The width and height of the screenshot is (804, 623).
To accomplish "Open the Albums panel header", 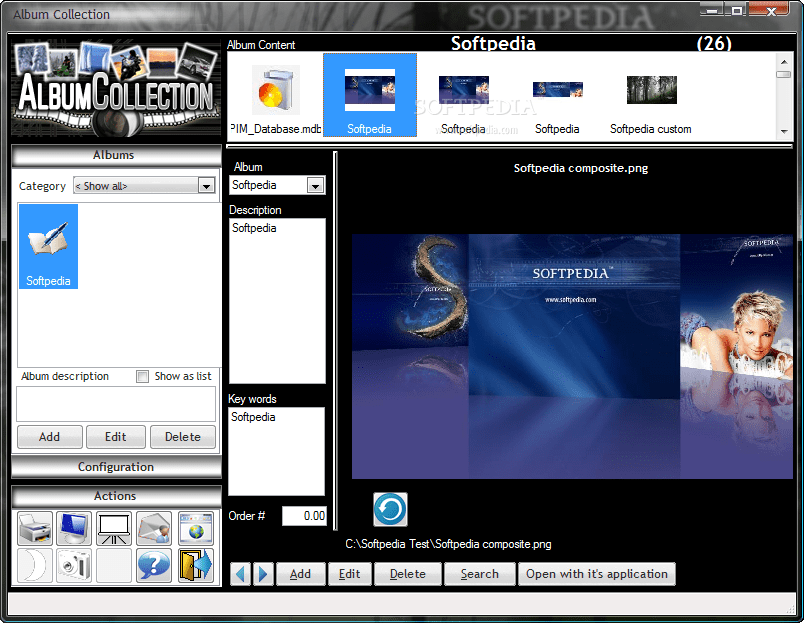I will [x=116, y=156].
